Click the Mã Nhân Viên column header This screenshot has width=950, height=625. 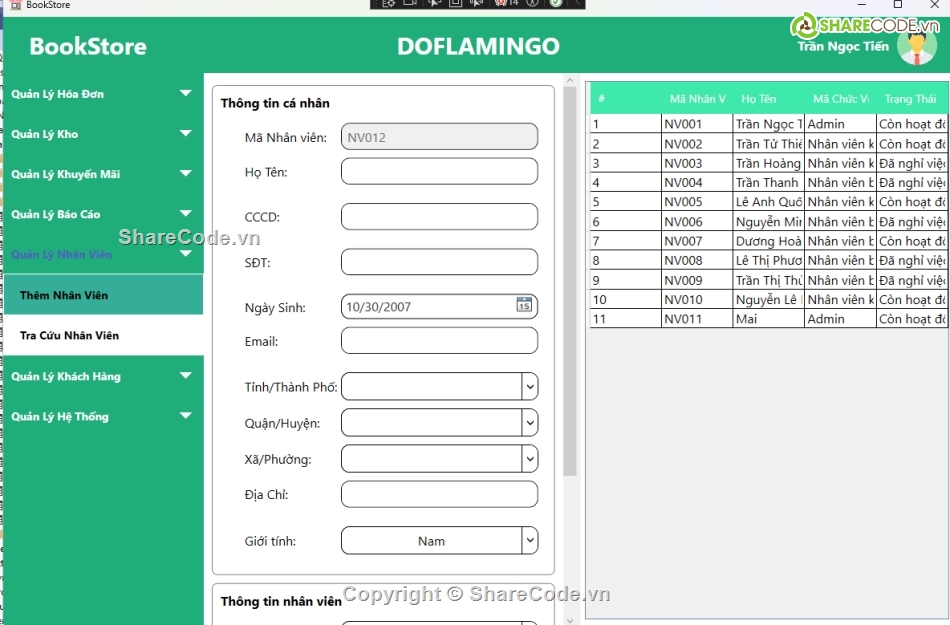[x=697, y=99]
